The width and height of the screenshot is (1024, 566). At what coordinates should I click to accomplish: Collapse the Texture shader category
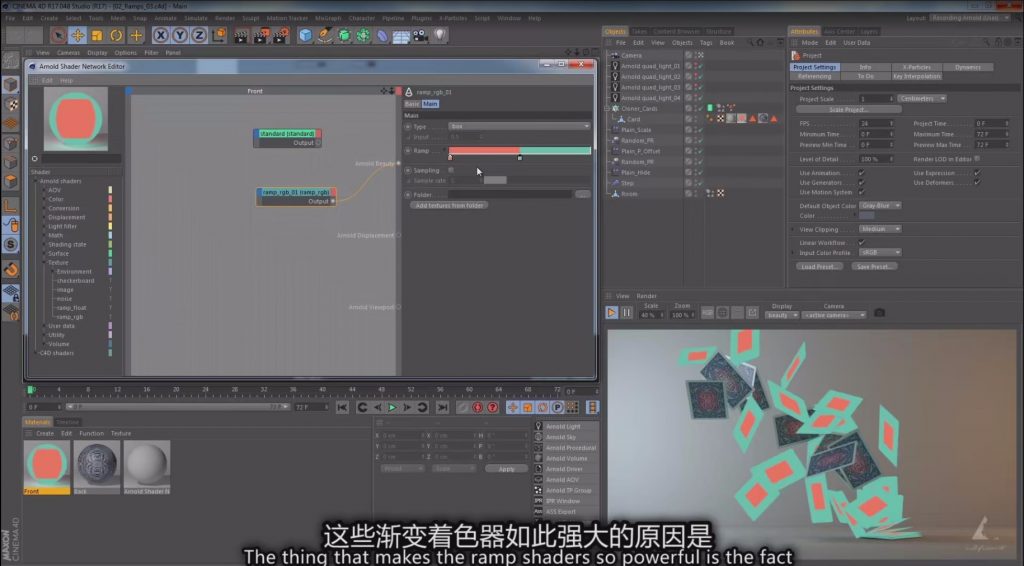(x=44, y=262)
